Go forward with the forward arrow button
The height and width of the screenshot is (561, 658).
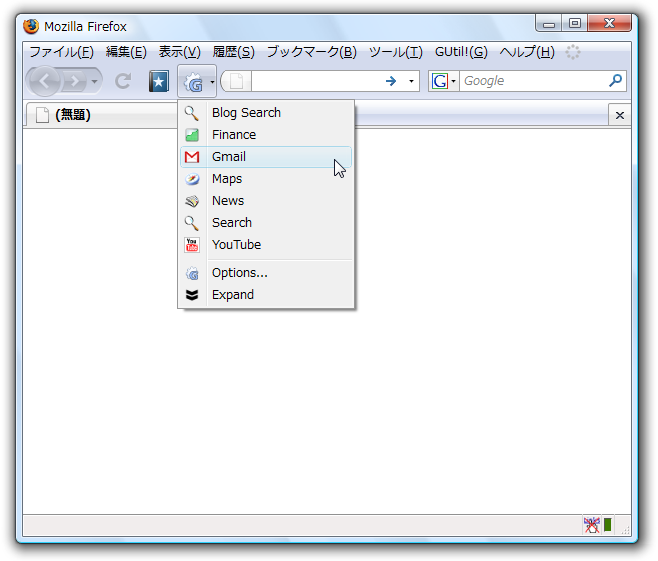(75, 81)
